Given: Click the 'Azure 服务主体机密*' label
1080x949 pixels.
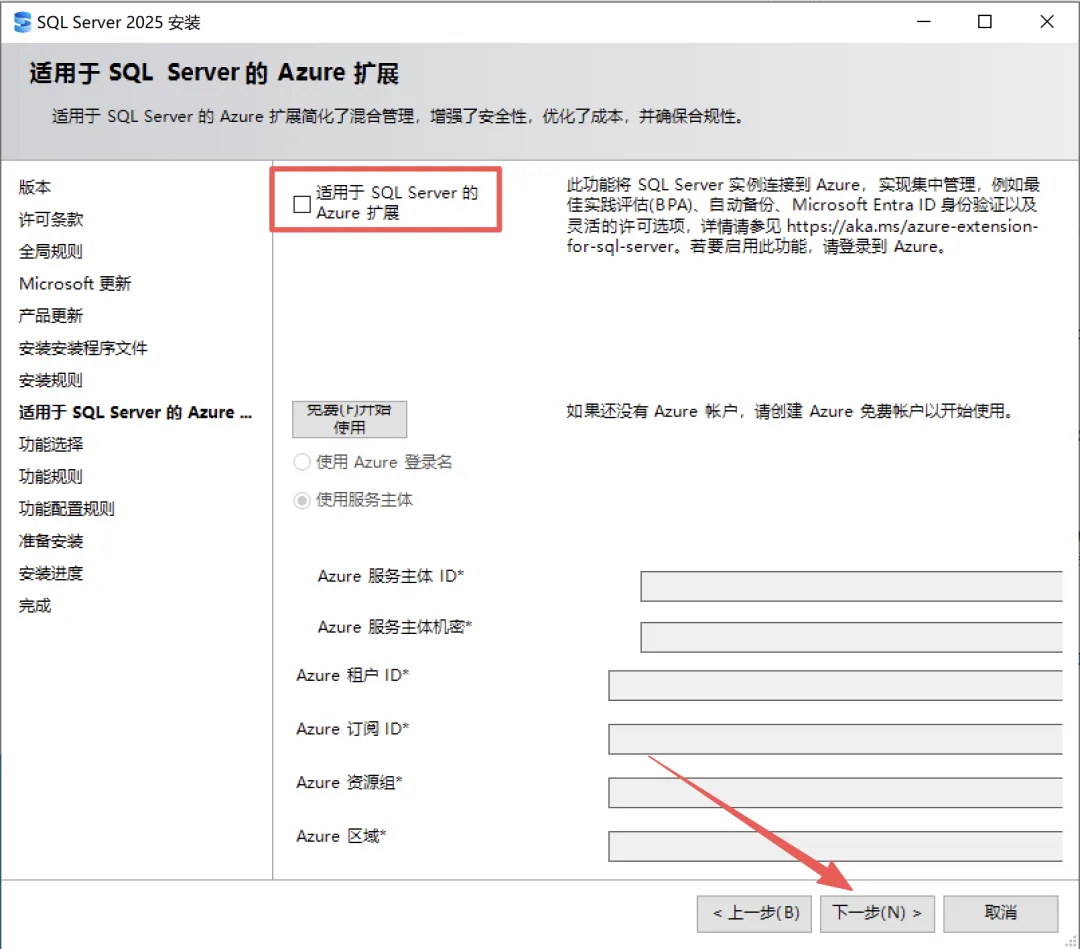Looking at the screenshot, I should (x=394, y=627).
